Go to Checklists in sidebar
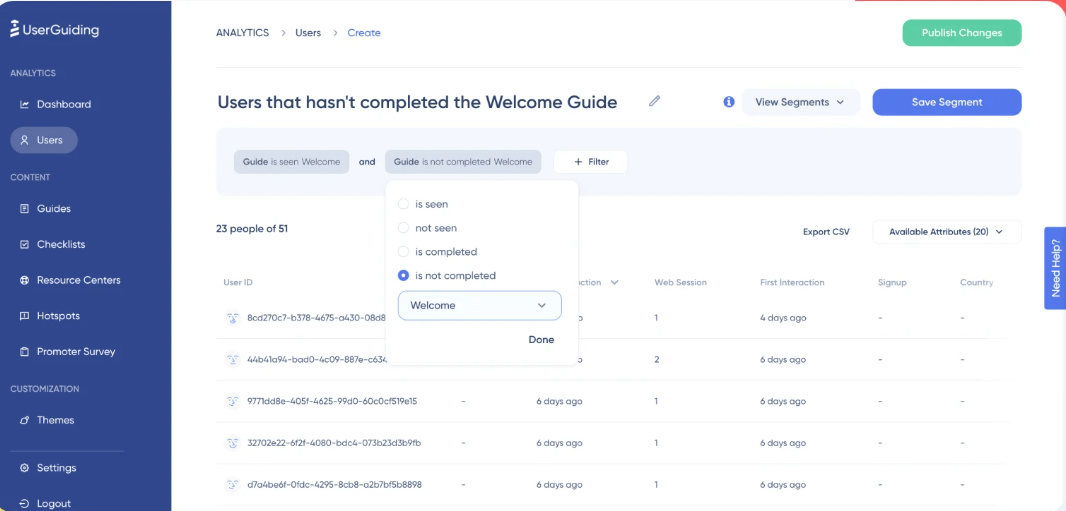 pyautogui.click(x=60, y=244)
